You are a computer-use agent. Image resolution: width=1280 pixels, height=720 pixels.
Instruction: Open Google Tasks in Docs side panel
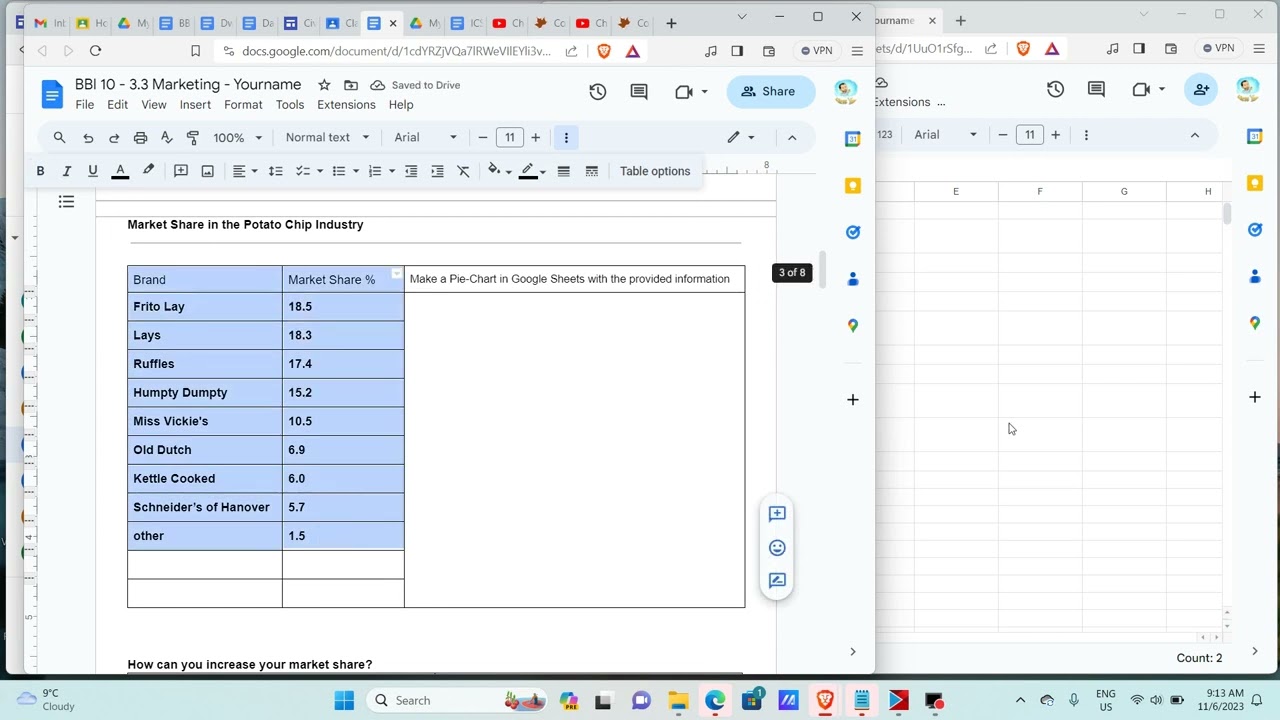tap(853, 232)
